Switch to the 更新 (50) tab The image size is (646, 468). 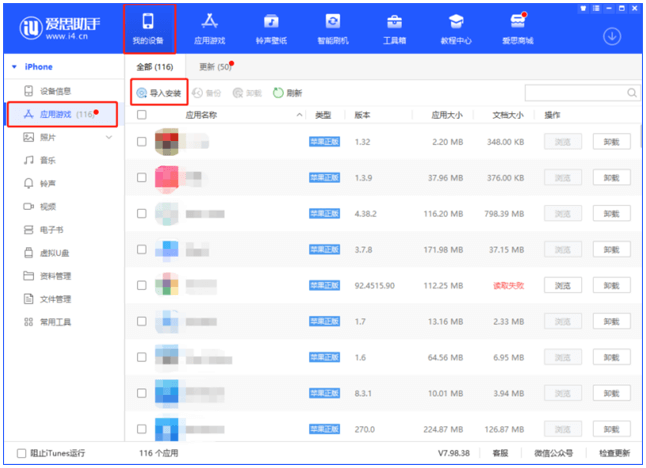[214, 67]
